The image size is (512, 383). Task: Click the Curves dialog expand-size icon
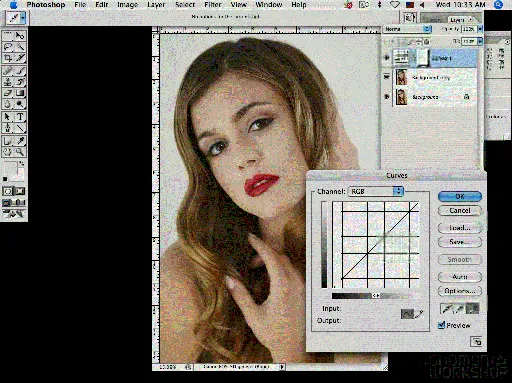(476, 342)
